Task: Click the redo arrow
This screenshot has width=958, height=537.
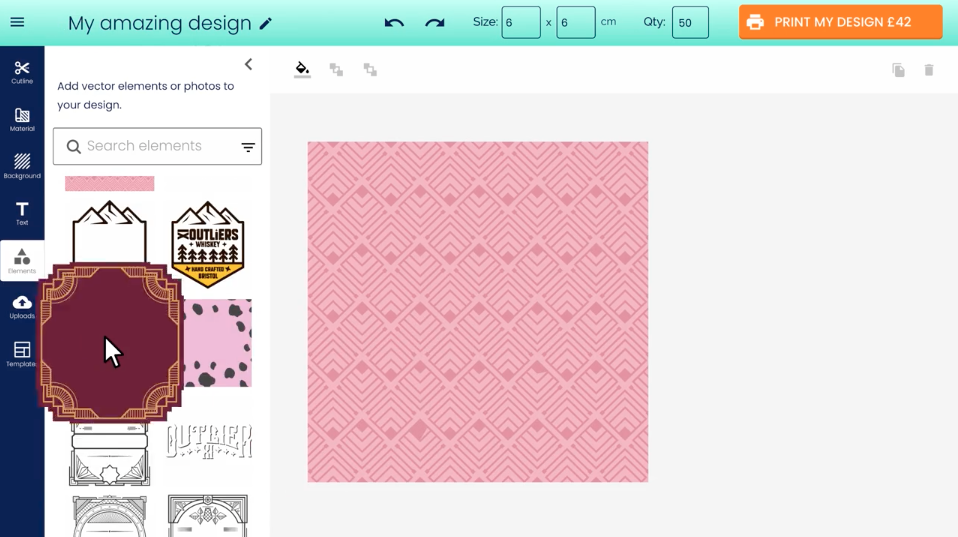Action: pyautogui.click(x=434, y=23)
